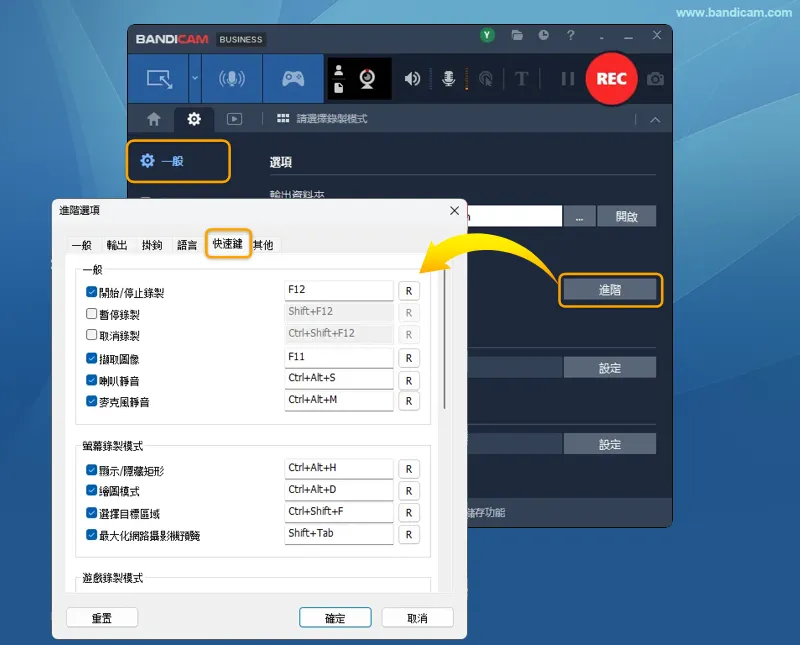Reset Ctrl+Alt+D hotkey with R button
The height and width of the screenshot is (645, 800).
click(409, 491)
